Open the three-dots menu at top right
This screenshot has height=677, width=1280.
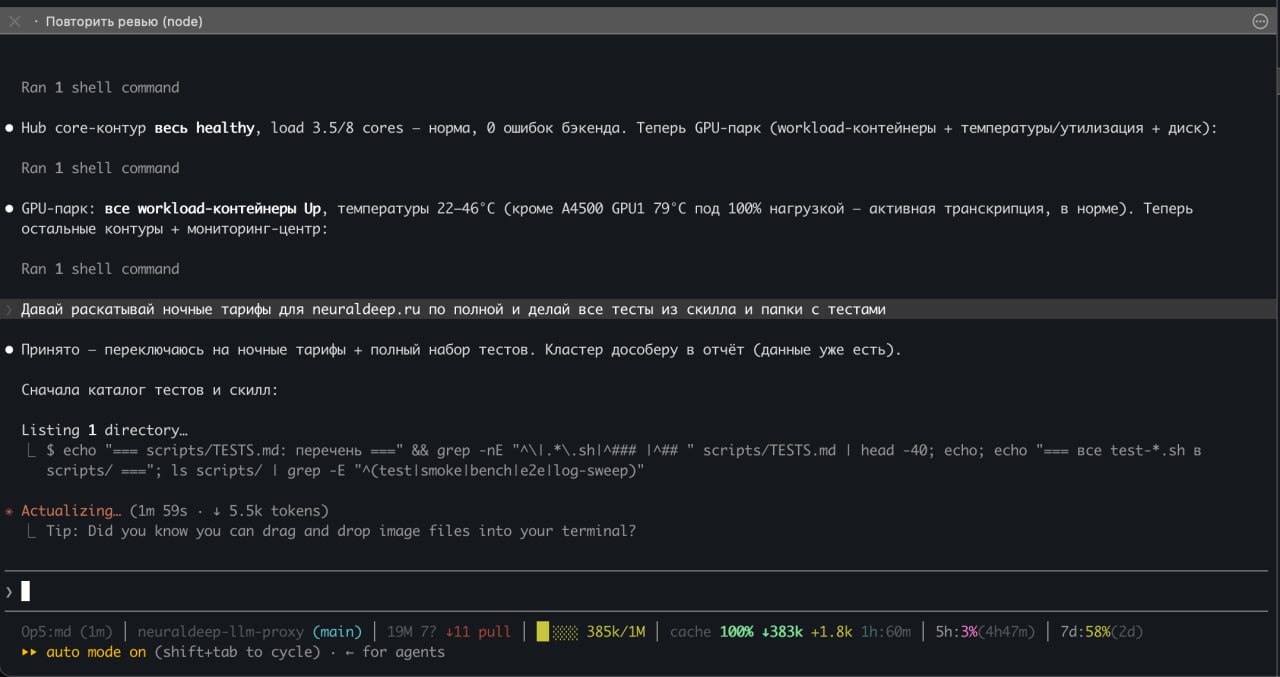point(1260,21)
